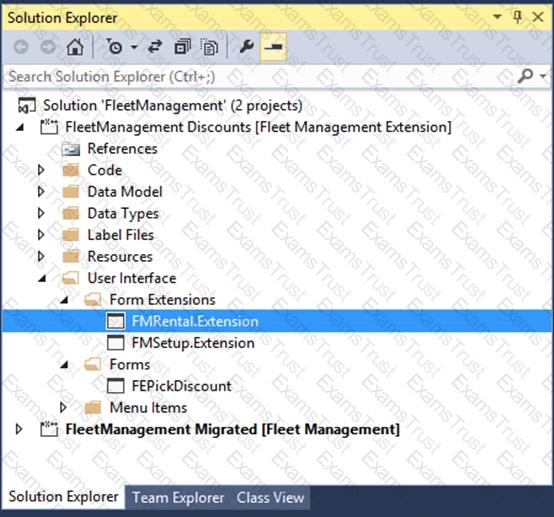554x517 pixels.
Task: Select the FEPickDiscount form icon
Action: point(116,386)
